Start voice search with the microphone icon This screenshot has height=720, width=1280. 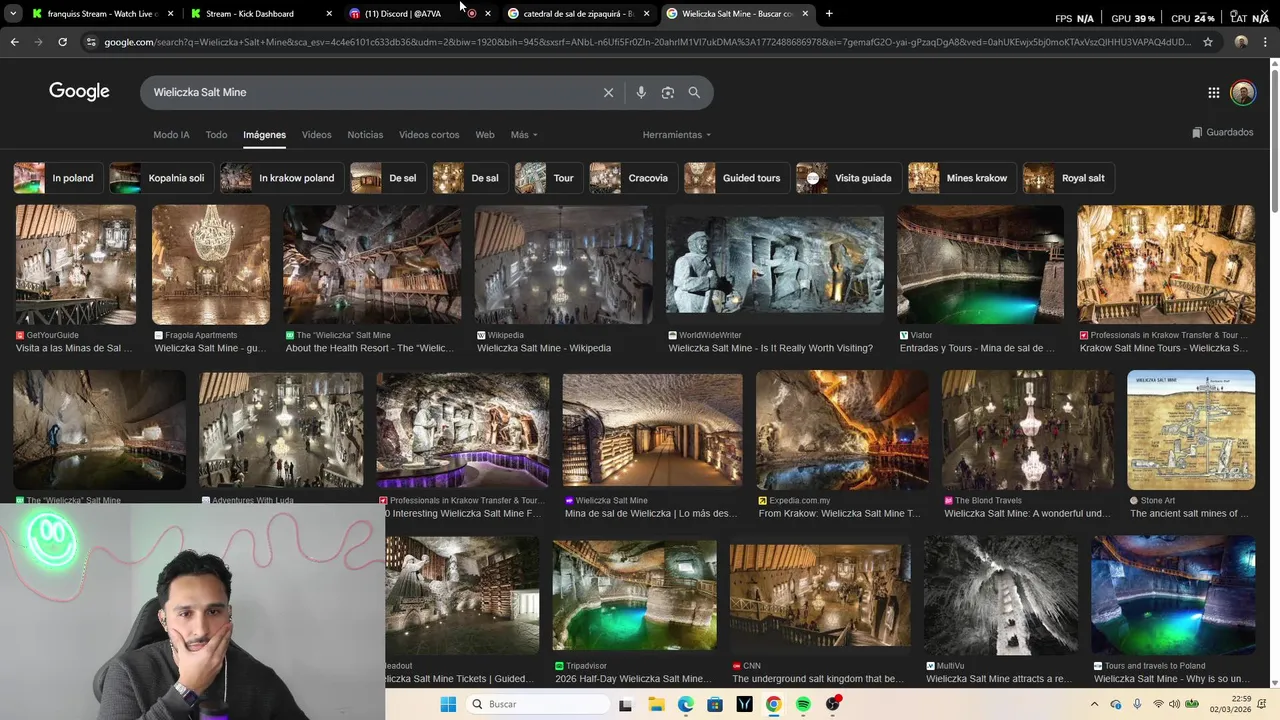pos(641,92)
